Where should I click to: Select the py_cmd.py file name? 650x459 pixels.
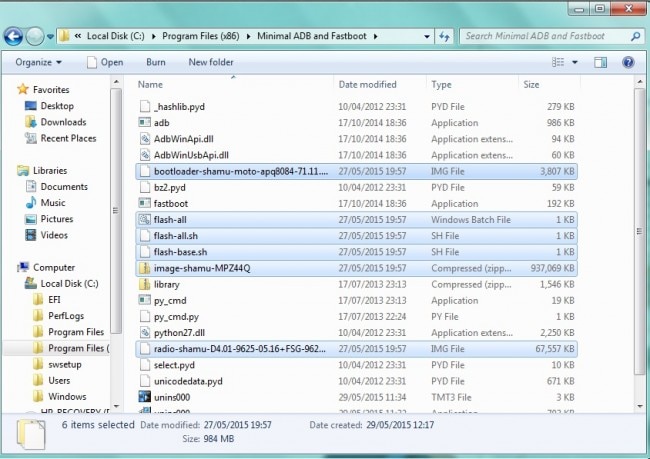(x=176, y=317)
